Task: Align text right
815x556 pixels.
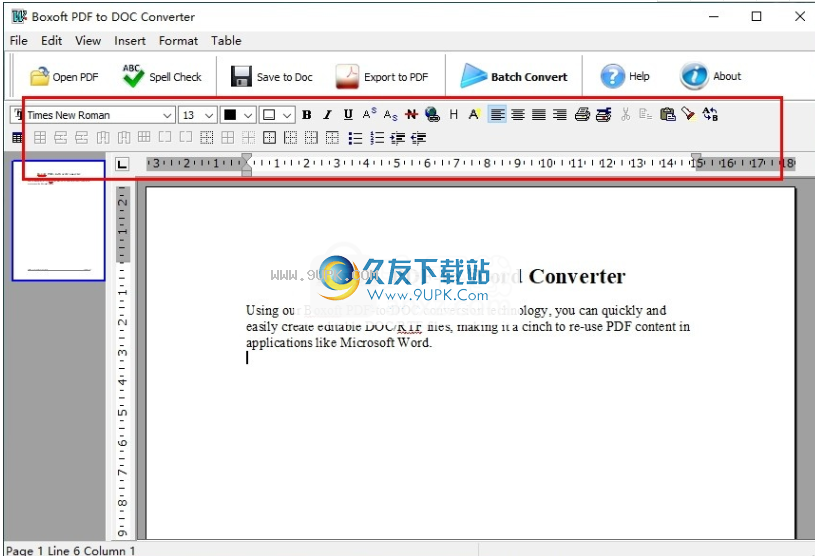Action: (x=560, y=114)
